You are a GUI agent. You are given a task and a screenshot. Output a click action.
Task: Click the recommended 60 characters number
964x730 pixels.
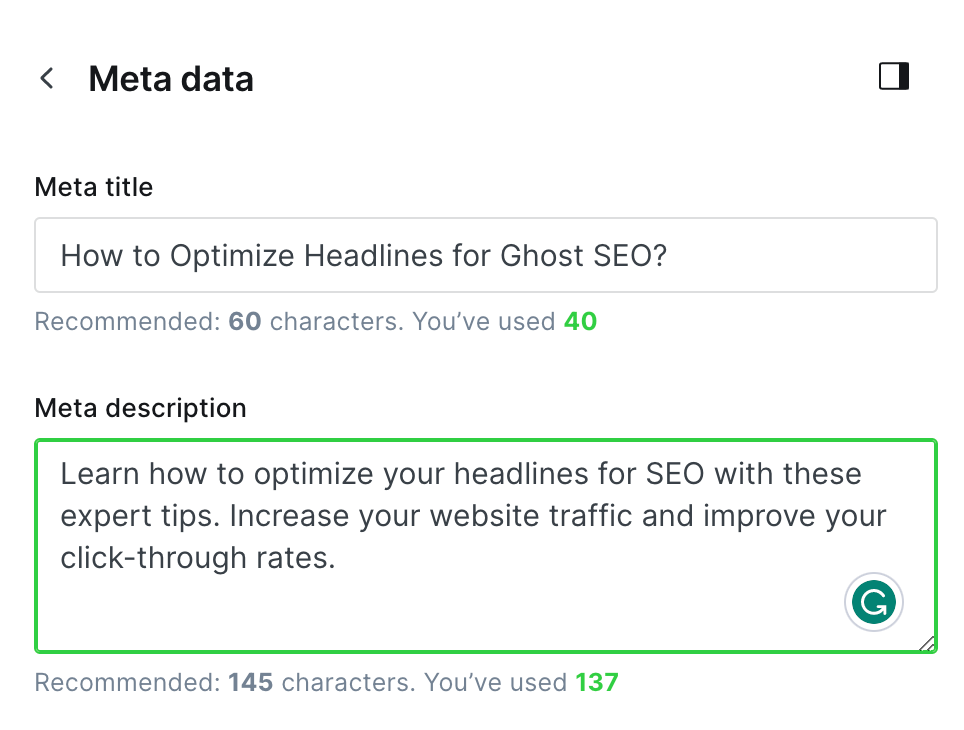click(245, 322)
